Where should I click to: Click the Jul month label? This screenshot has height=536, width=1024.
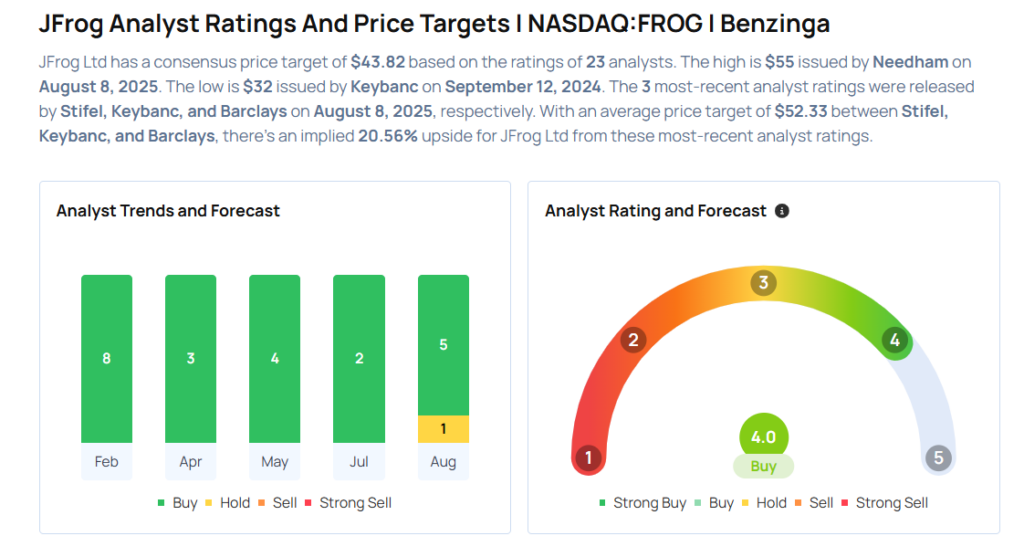coord(359,462)
